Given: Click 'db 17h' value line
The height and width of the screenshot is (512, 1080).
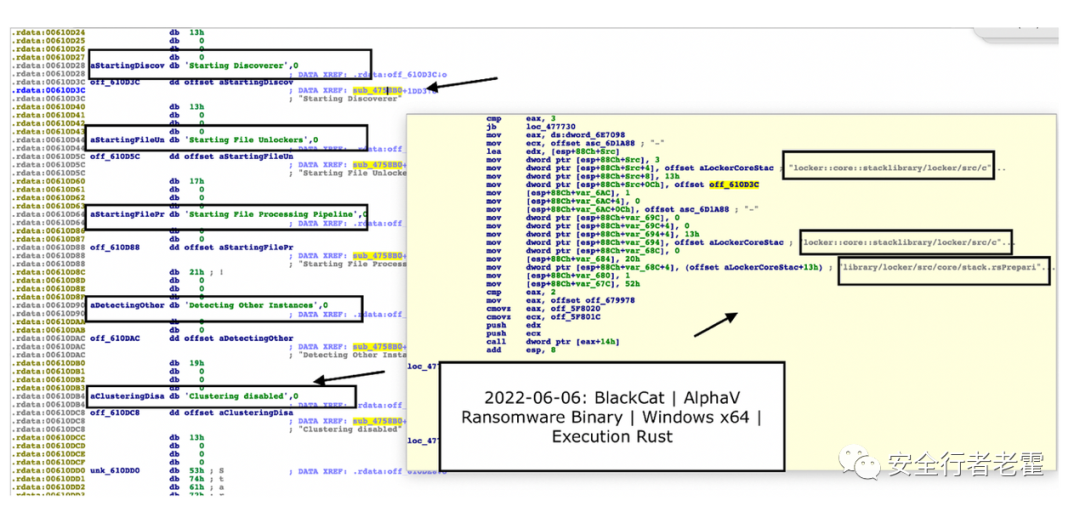Looking at the screenshot, I should point(187,181).
